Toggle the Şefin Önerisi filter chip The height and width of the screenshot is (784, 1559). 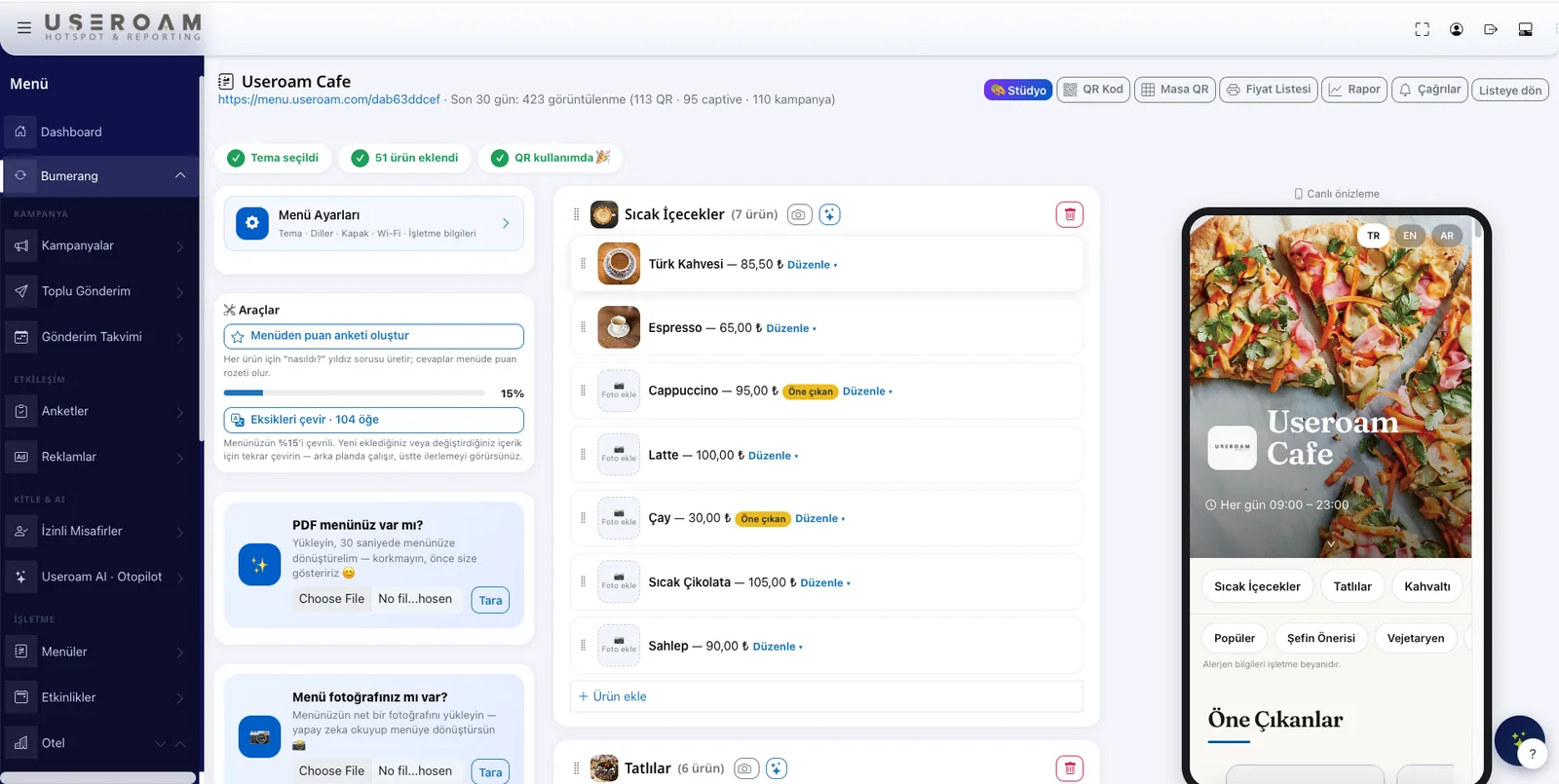[x=1320, y=638]
